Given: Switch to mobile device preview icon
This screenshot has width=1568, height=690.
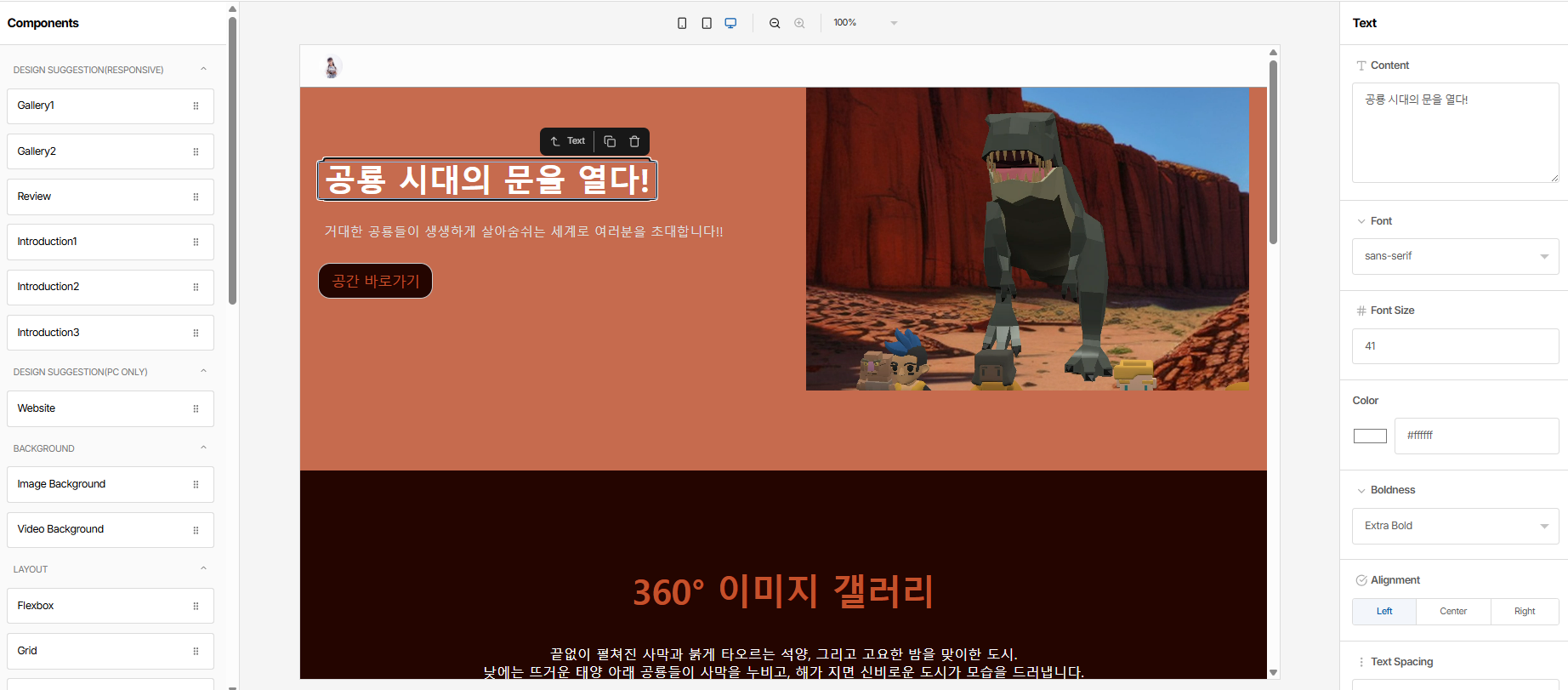Looking at the screenshot, I should pyautogui.click(x=682, y=23).
